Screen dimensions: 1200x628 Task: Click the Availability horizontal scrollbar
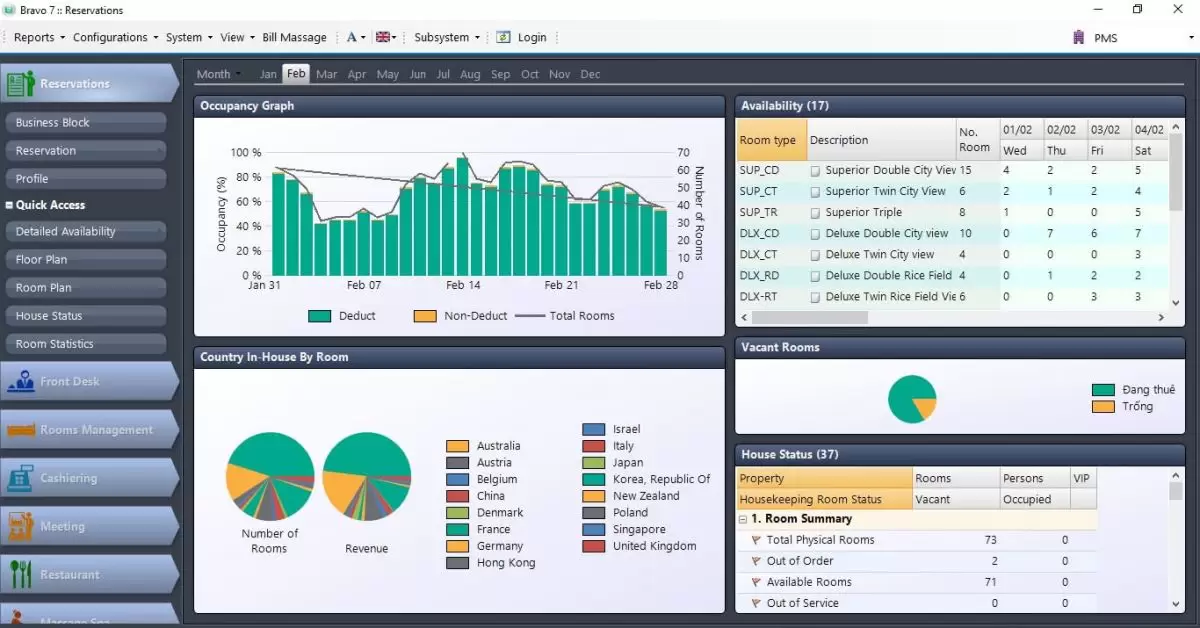coord(810,317)
